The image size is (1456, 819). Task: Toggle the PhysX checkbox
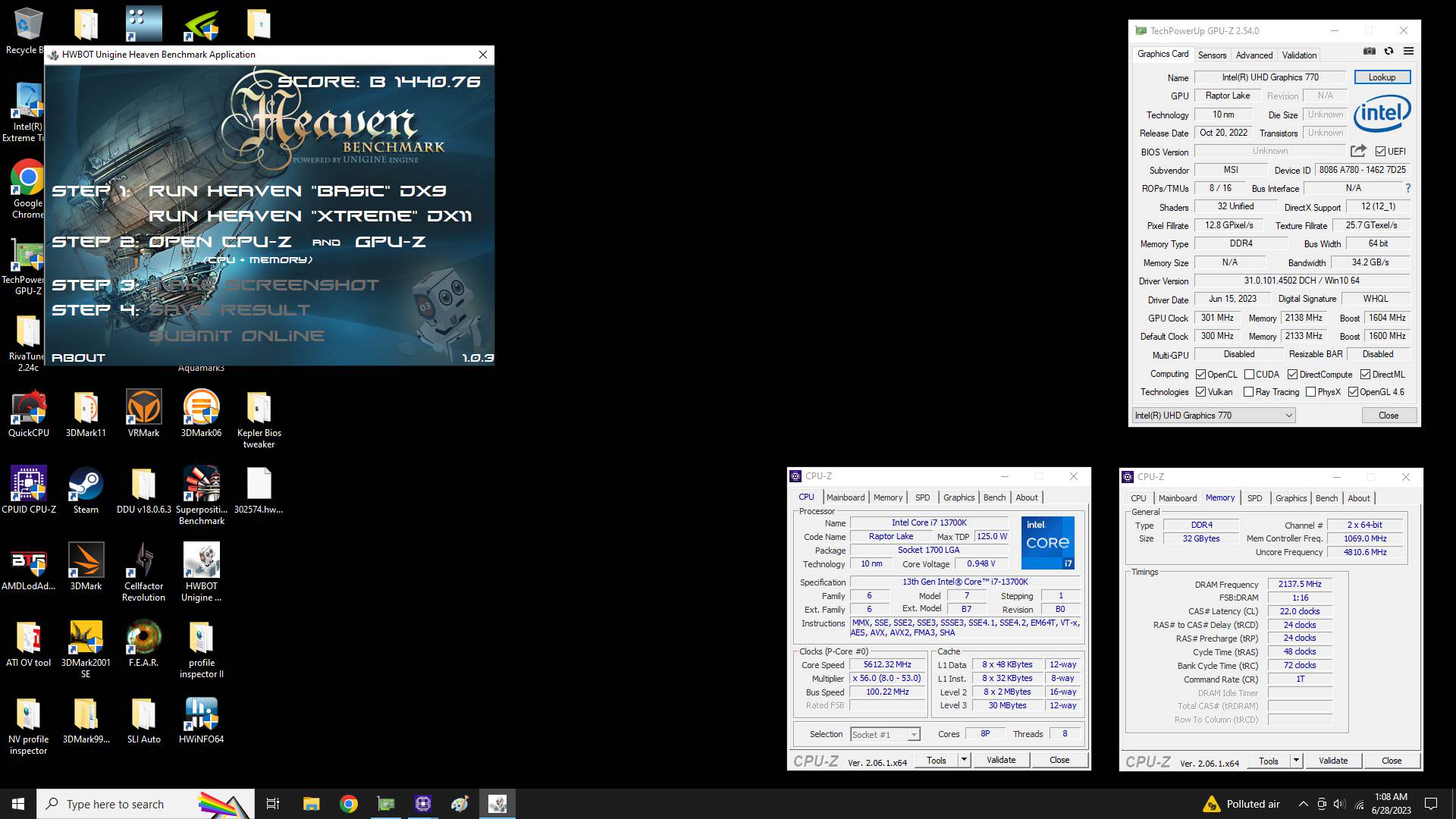pyautogui.click(x=1310, y=392)
